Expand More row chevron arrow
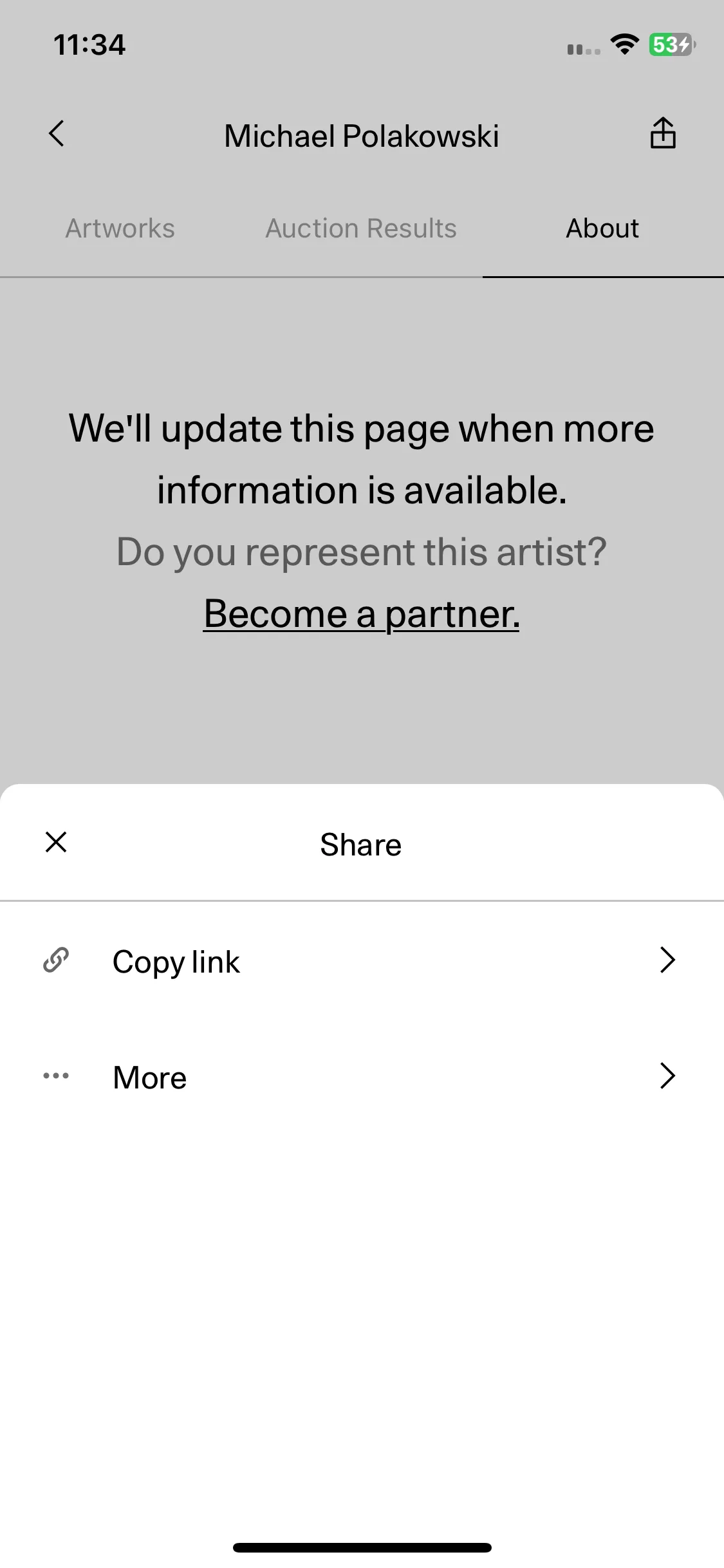 (668, 1076)
